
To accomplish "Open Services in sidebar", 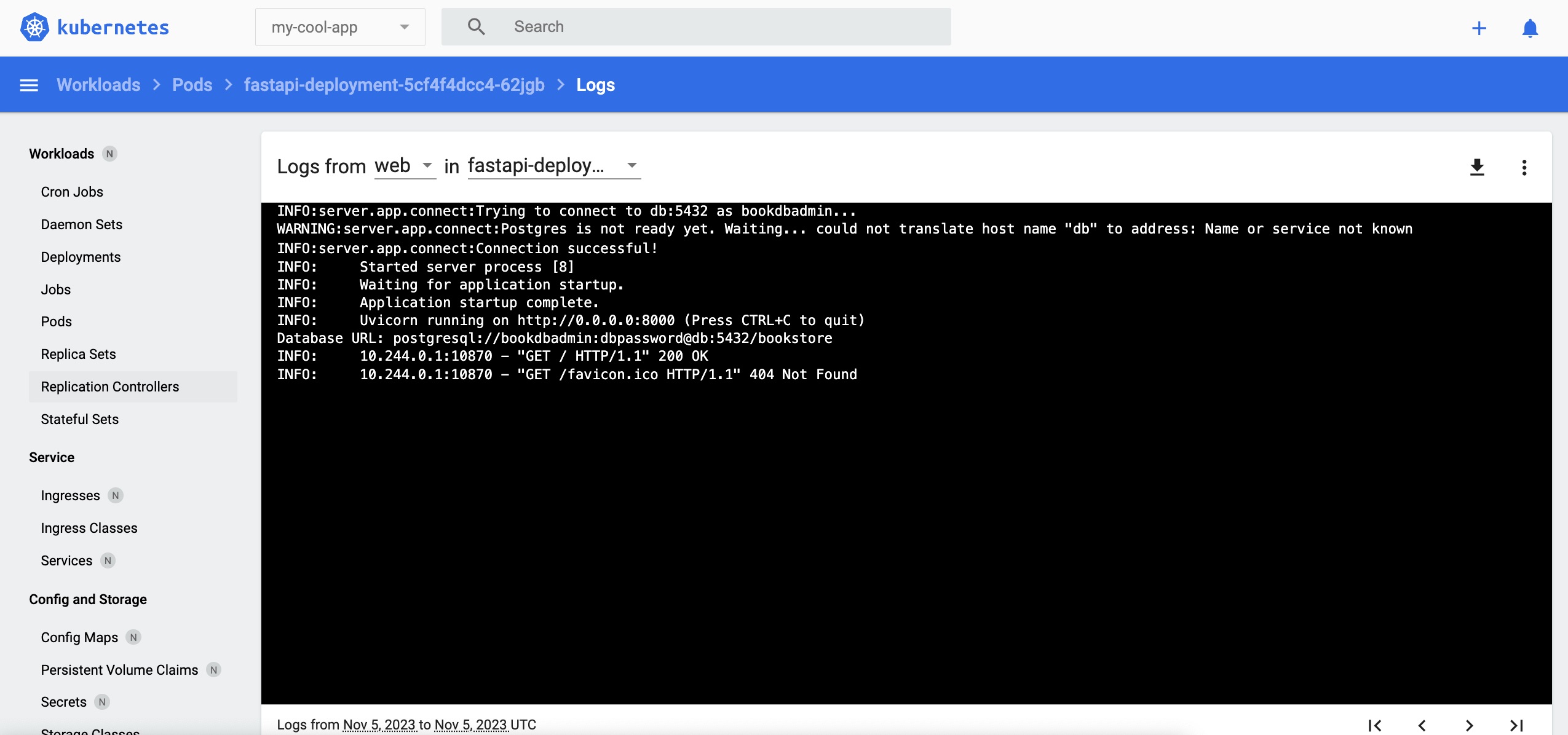I will [66, 560].
